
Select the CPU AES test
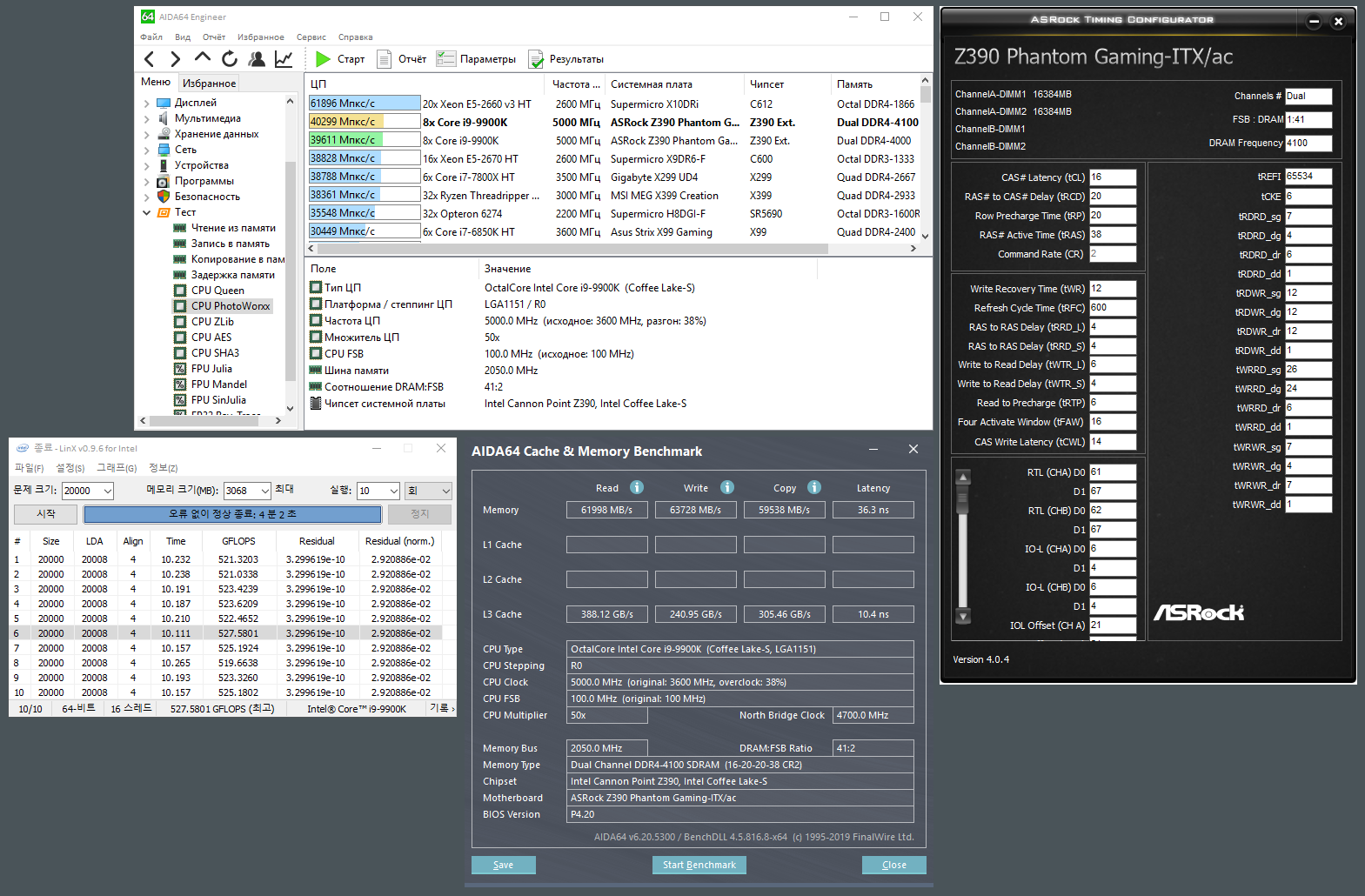211,338
